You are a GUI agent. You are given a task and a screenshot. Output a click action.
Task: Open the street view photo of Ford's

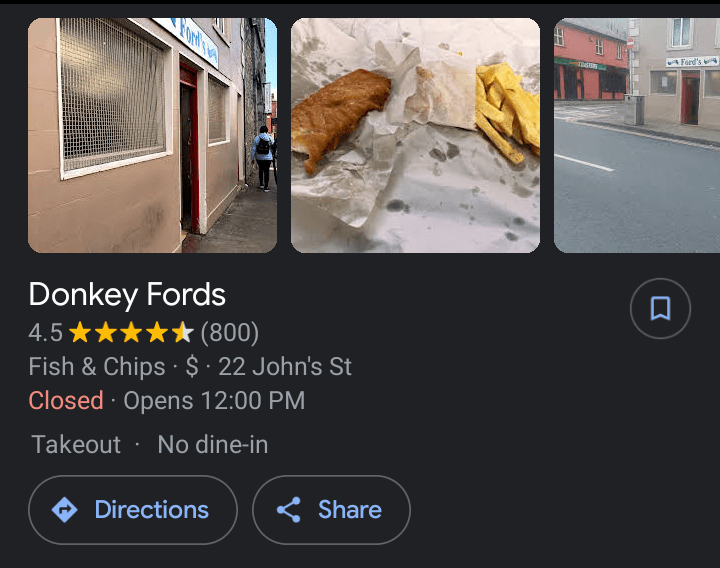pos(637,135)
